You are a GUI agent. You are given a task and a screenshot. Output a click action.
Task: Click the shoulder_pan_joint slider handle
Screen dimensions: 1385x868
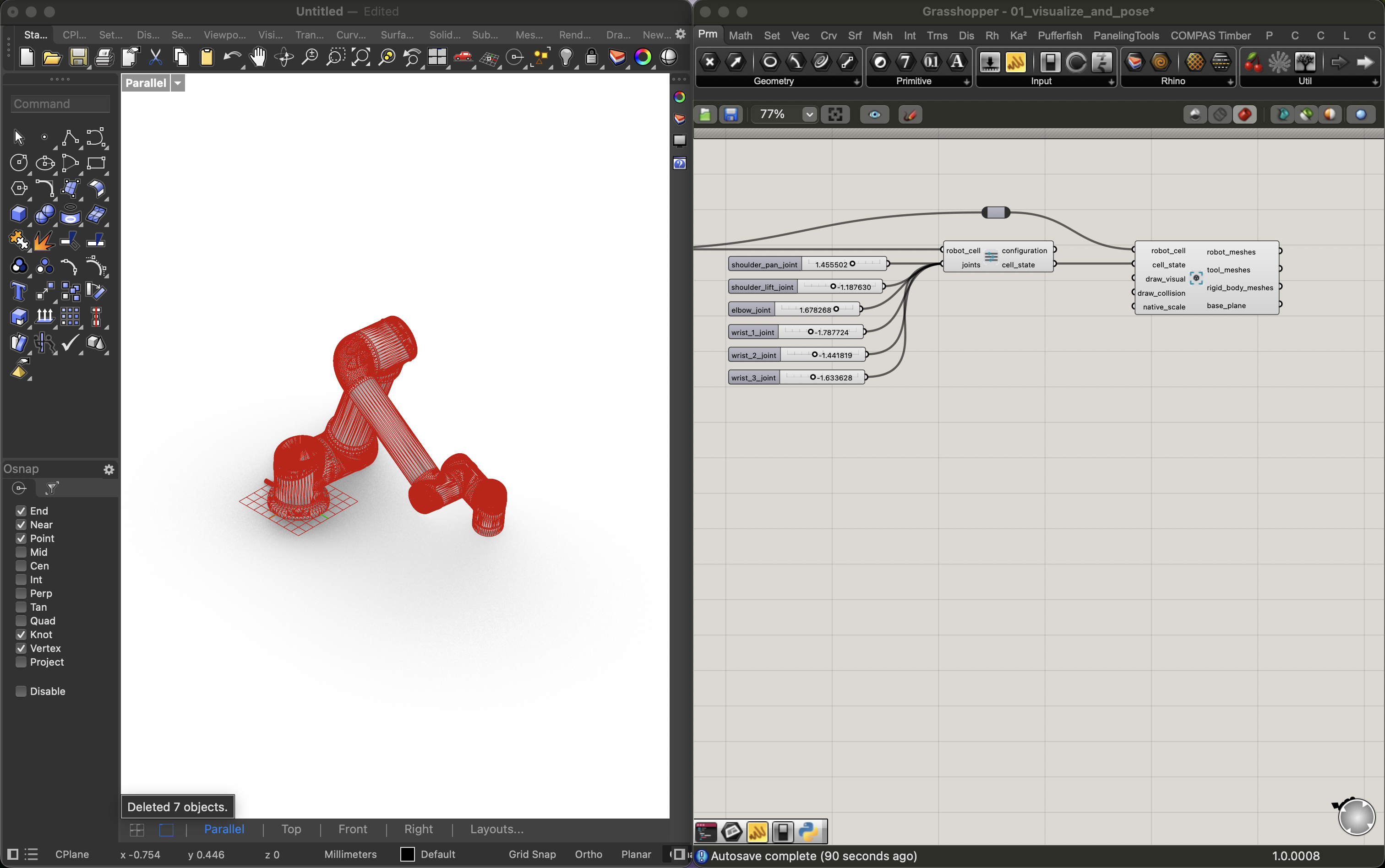852,264
